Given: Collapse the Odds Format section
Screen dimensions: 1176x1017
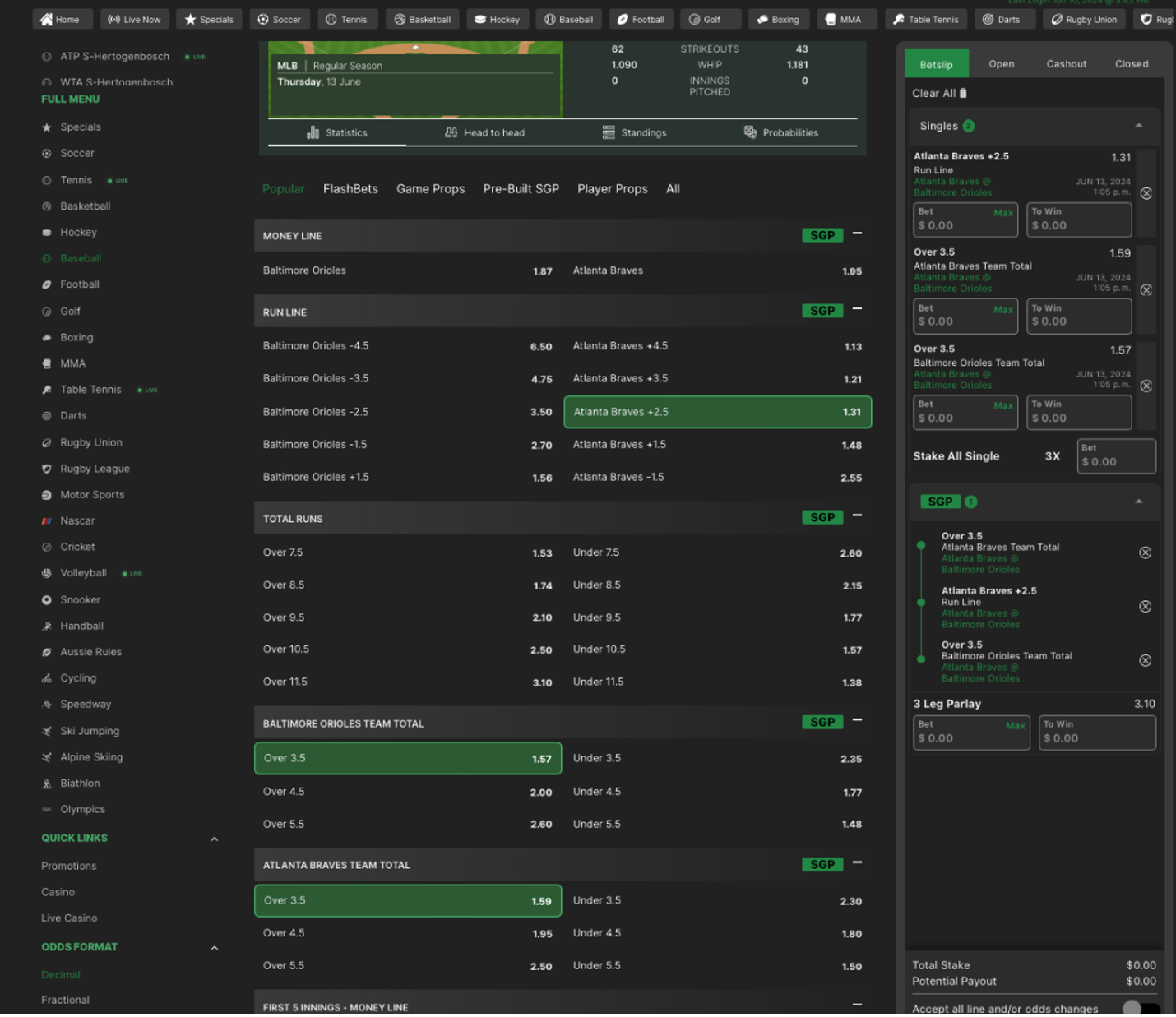Looking at the screenshot, I should [215, 948].
